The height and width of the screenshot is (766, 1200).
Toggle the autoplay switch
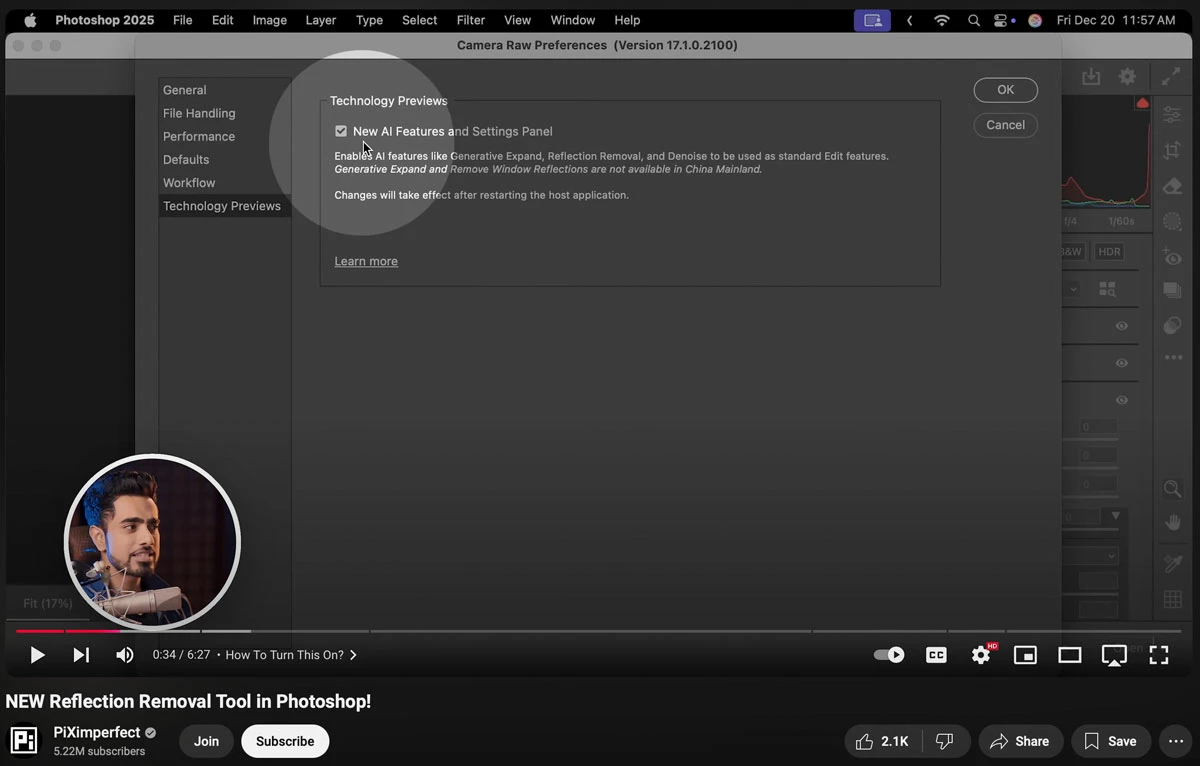tap(889, 655)
